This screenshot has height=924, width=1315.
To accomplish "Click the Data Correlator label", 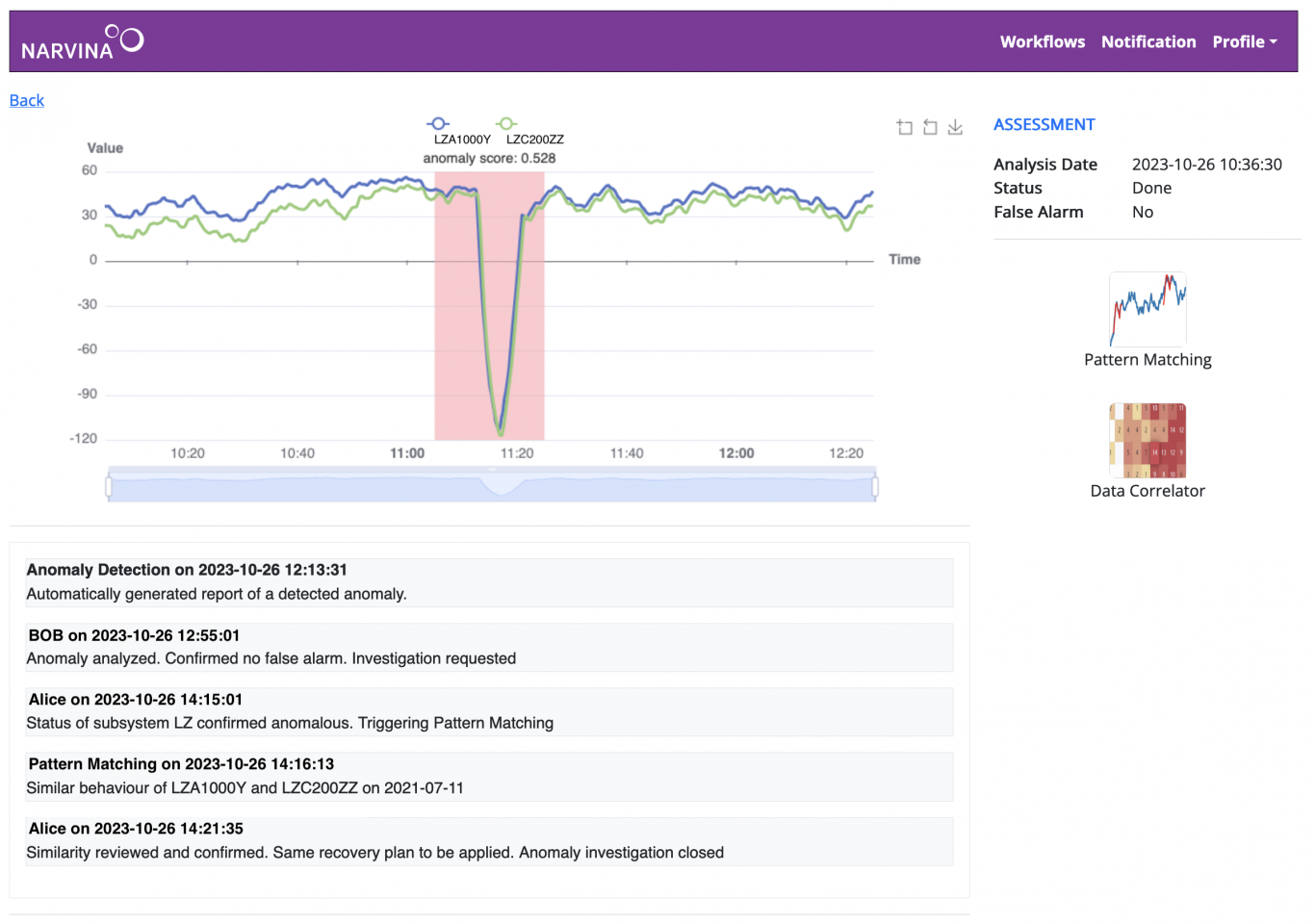I will [1147, 491].
